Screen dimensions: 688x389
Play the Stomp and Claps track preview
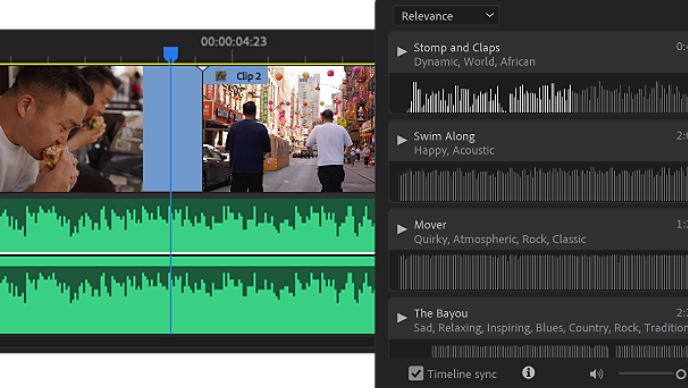[401, 51]
